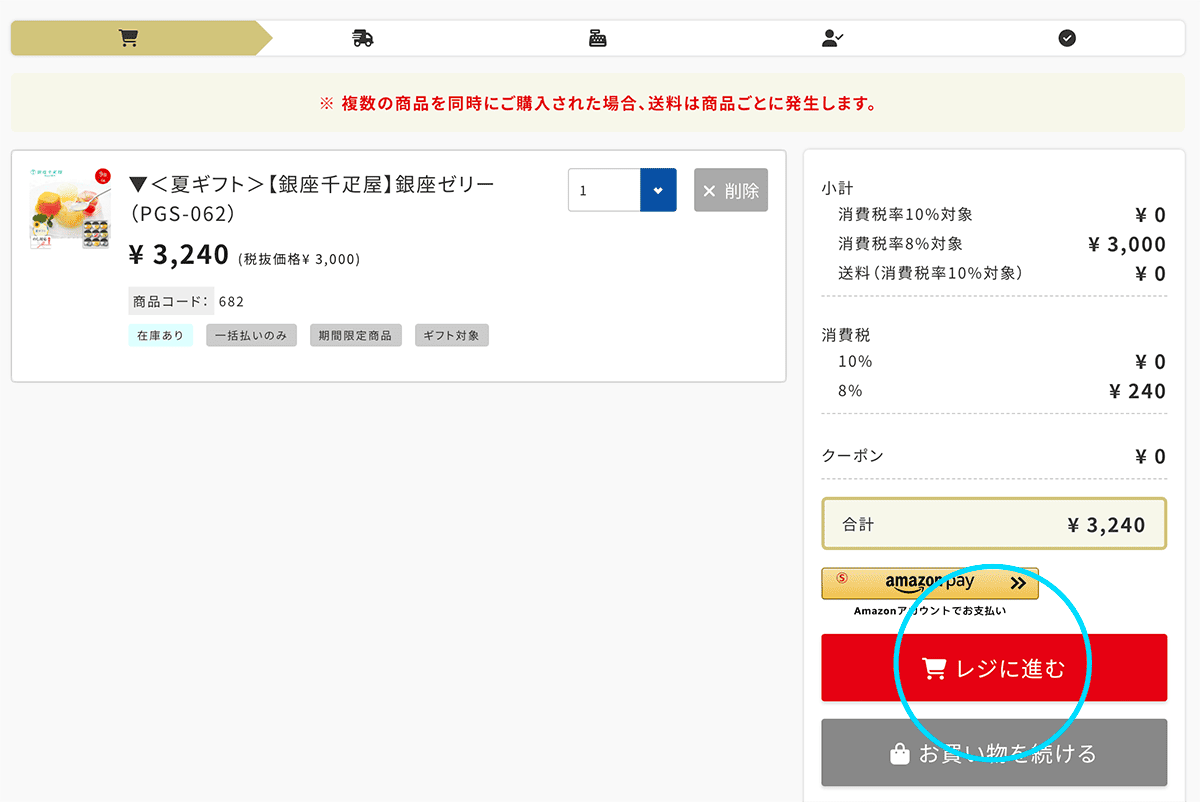1200x802 pixels.
Task: Click the 税抜価格 ¥ 3,000 text
Action: [299, 259]
